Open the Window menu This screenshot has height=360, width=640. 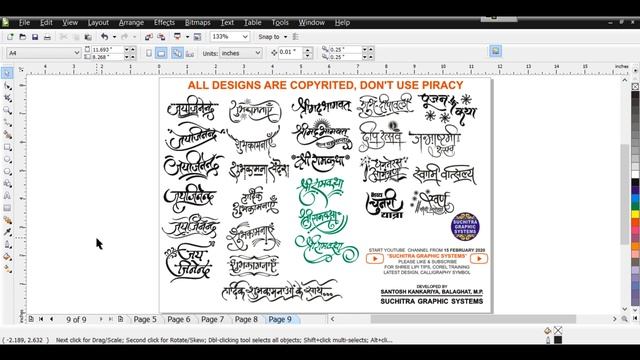(311, 22)
